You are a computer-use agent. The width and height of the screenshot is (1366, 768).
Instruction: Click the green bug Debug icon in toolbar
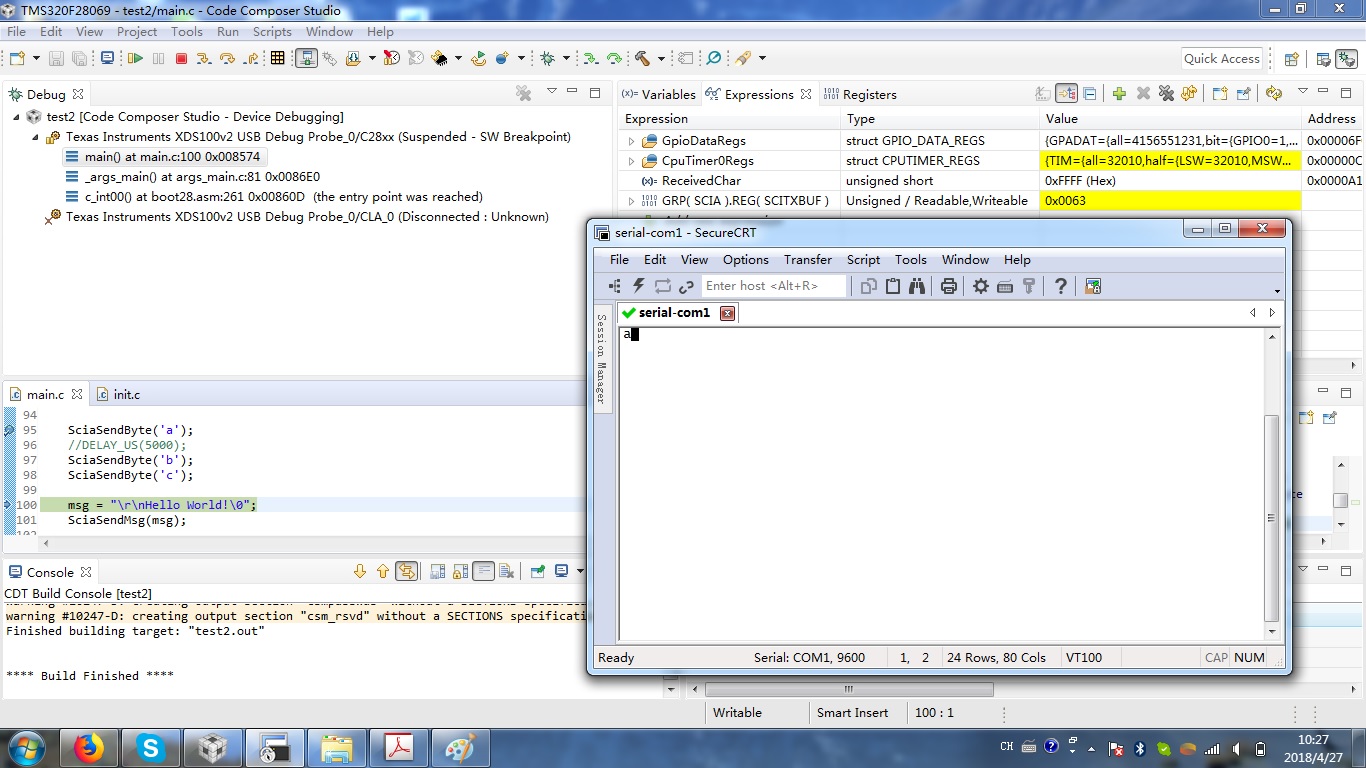[x=547, y=58]
